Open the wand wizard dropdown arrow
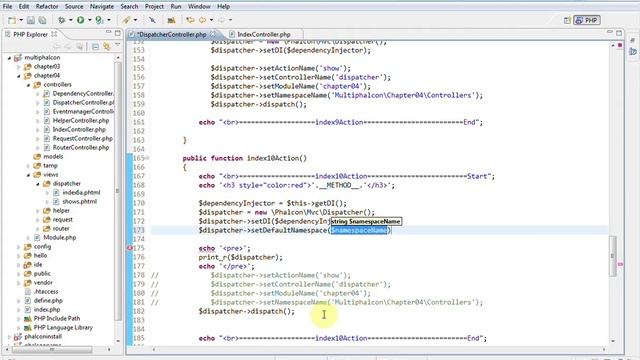Image resolution: width=640 pixels, height=360 pixels. coord(136,20)
